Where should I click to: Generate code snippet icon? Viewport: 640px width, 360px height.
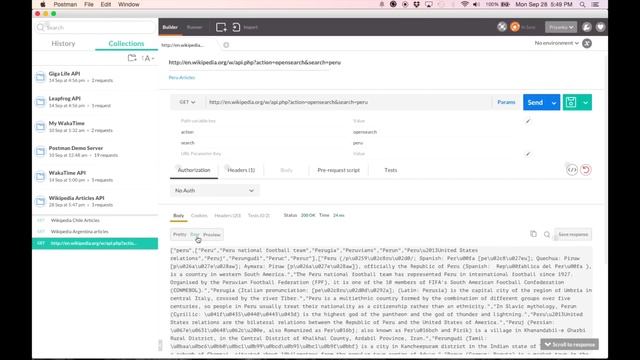[572, 170]
